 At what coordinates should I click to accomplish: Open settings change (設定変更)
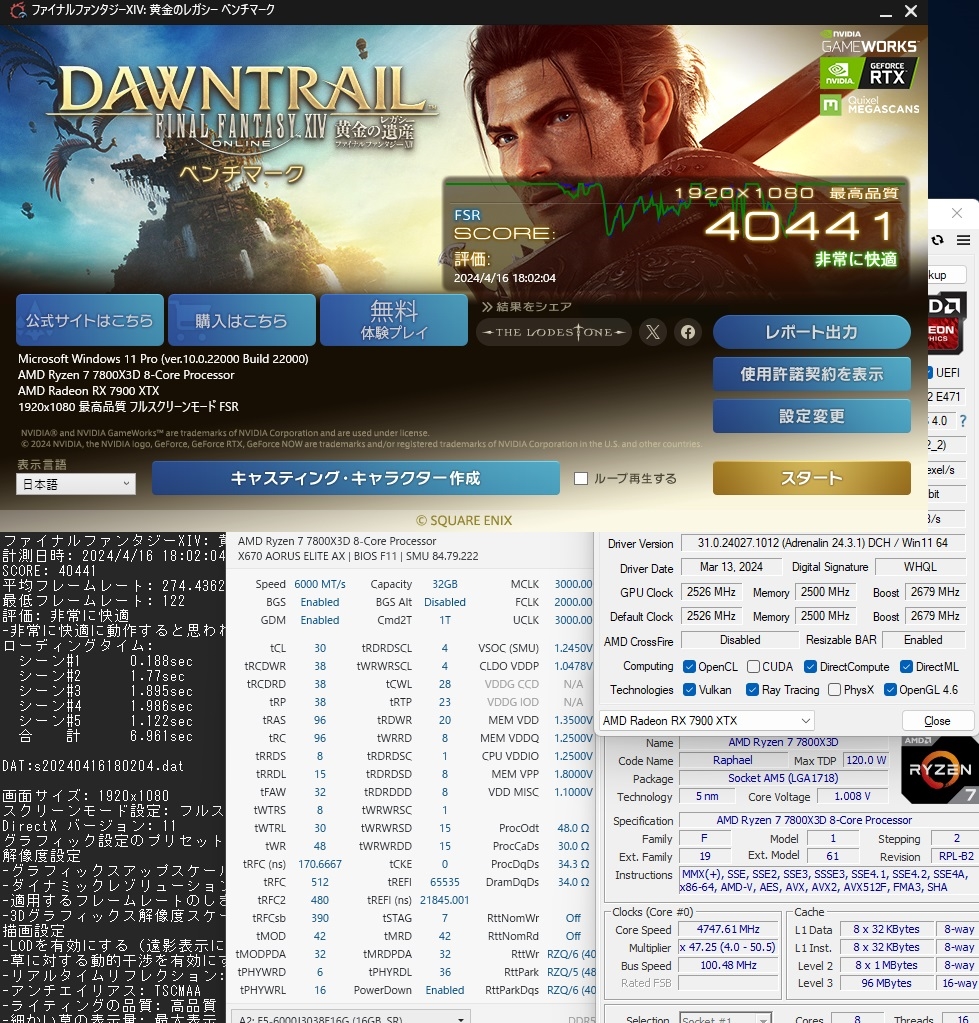pyautogui.click(x=811, y=416)
